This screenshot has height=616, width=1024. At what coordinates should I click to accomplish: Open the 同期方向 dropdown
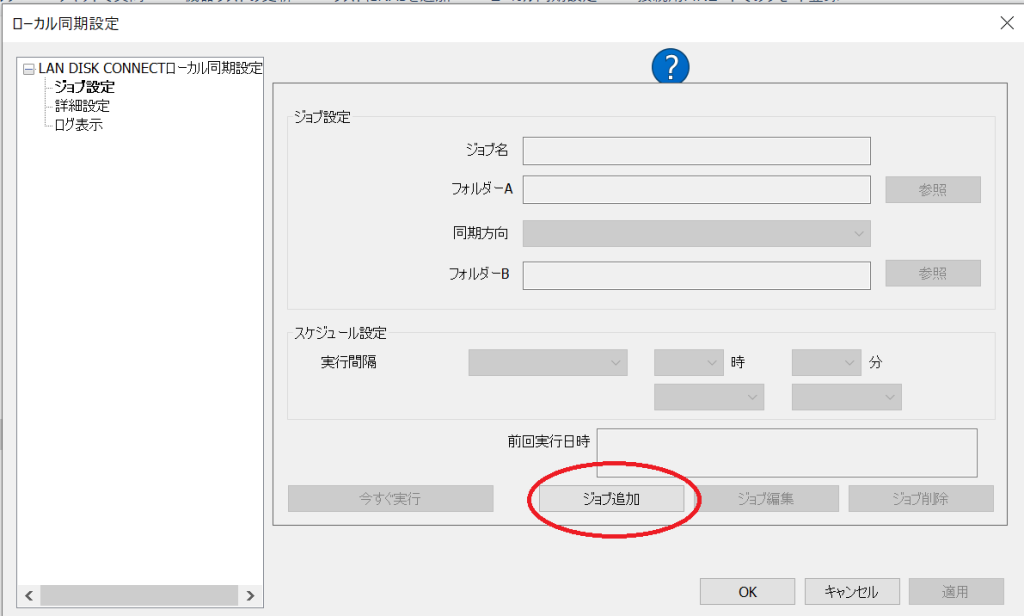(x=696, y=233)
